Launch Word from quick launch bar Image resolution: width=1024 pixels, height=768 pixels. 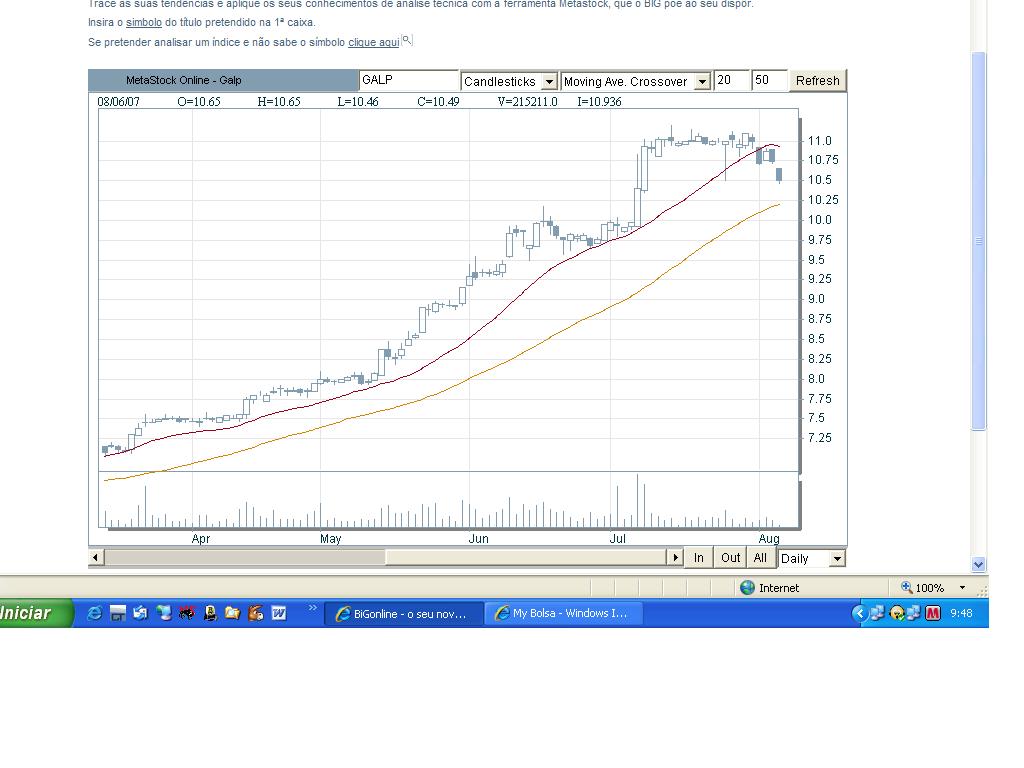(279, 613)
